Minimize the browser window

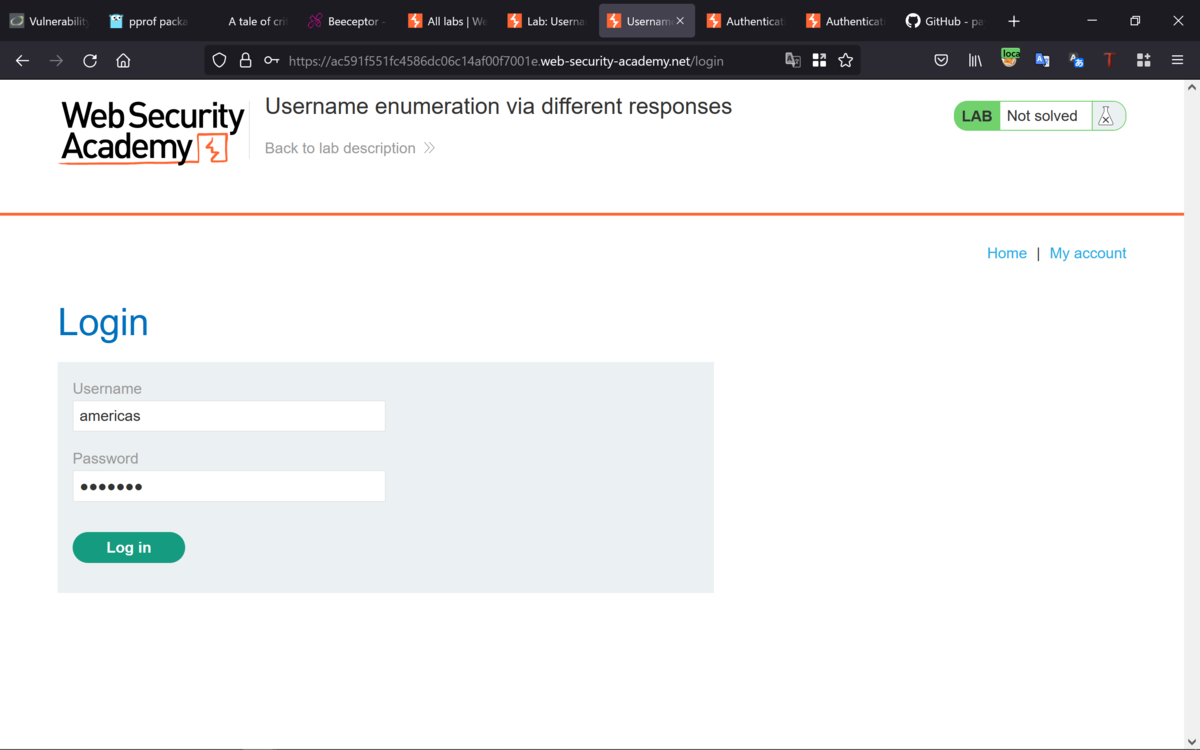pyautogui.click(x=1091, y=21)
